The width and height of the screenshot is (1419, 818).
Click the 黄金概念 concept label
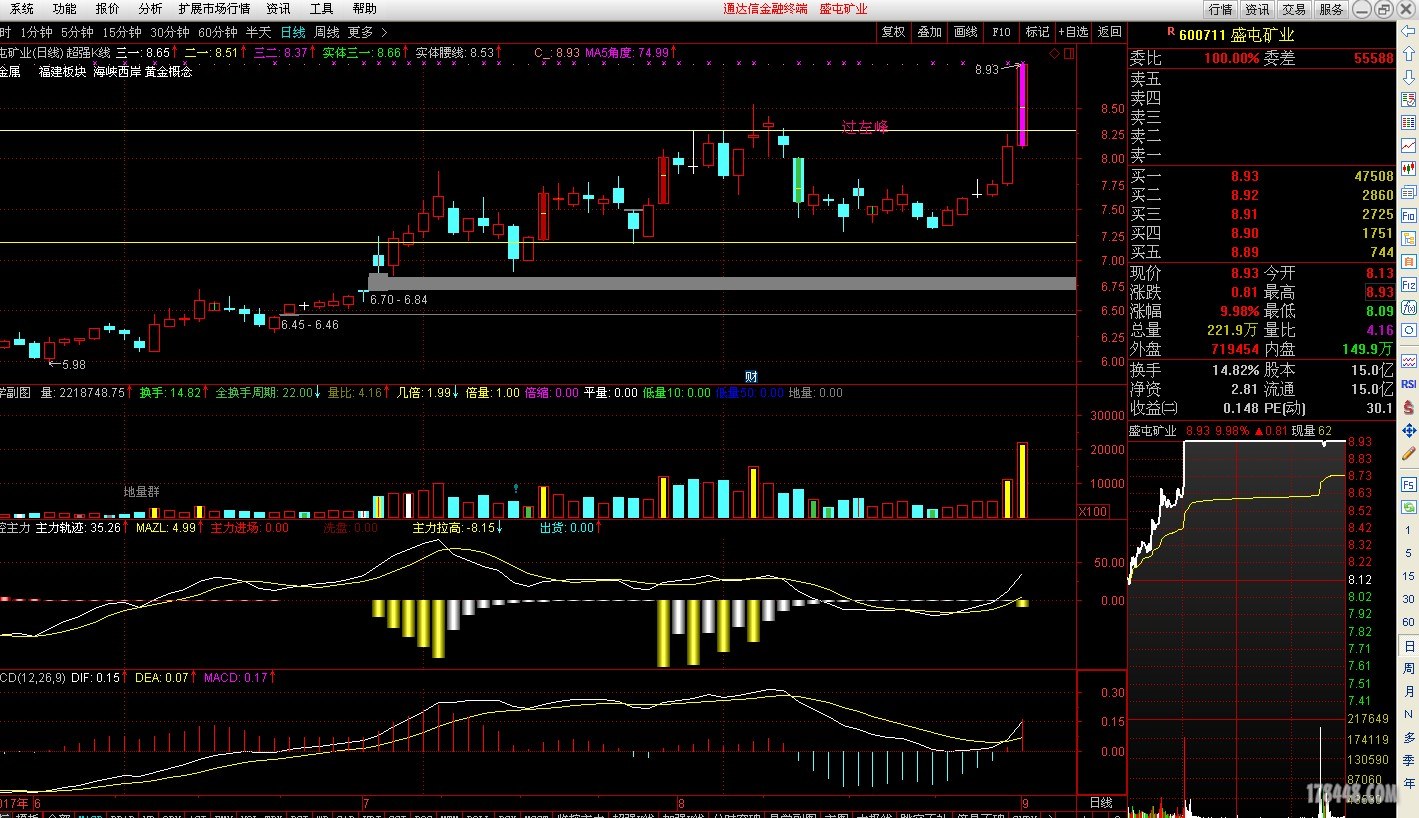pyautogui.click(x=168, y=72)
